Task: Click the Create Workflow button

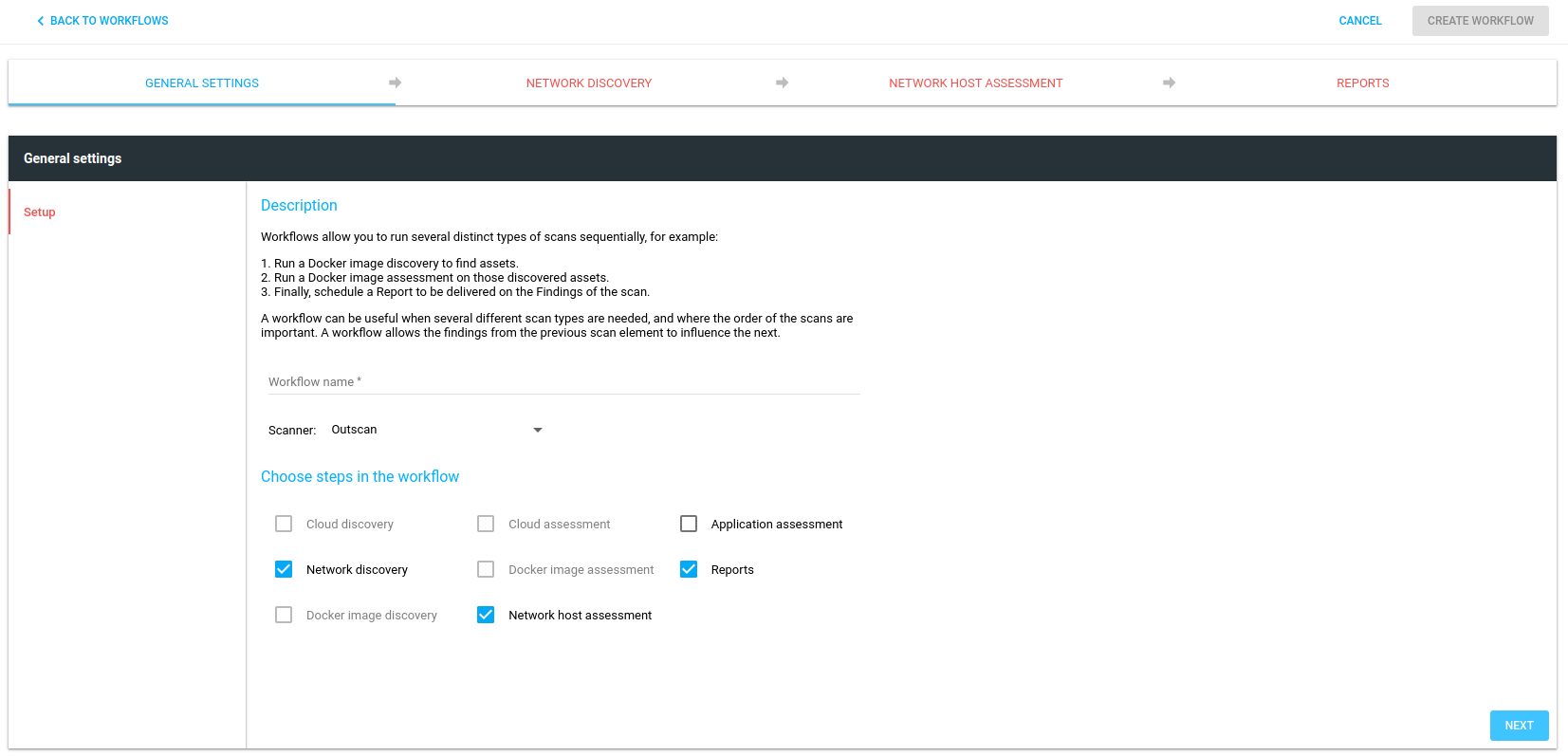Action: click(1481, 21)
